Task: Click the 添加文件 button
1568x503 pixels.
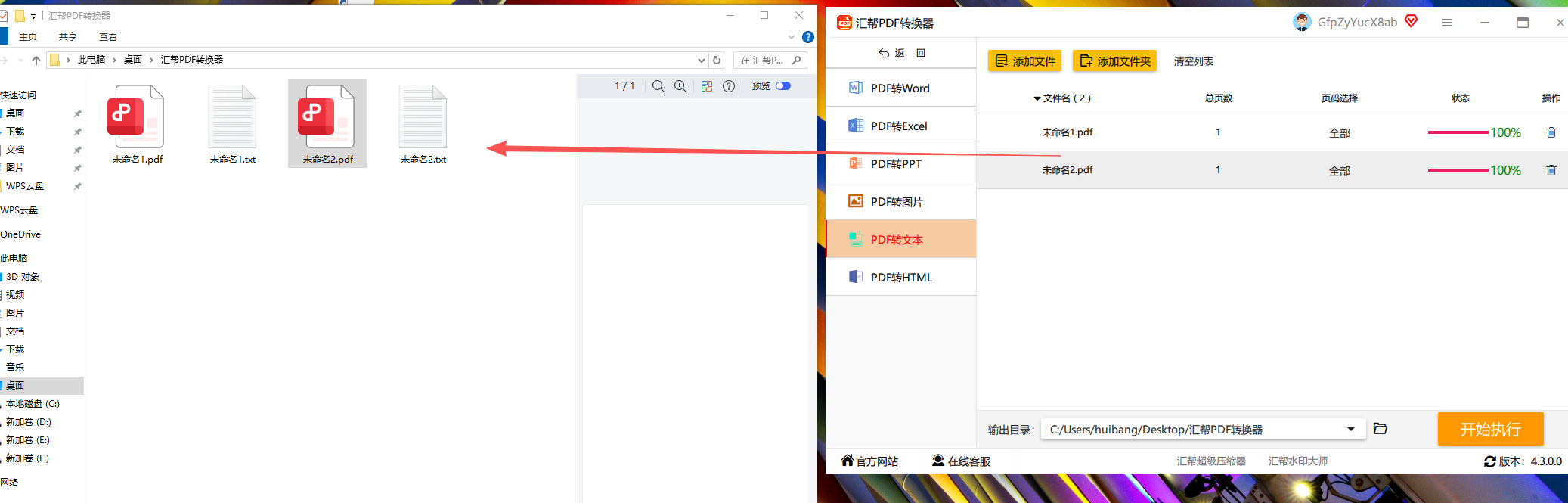Action: pos(1025,61)
